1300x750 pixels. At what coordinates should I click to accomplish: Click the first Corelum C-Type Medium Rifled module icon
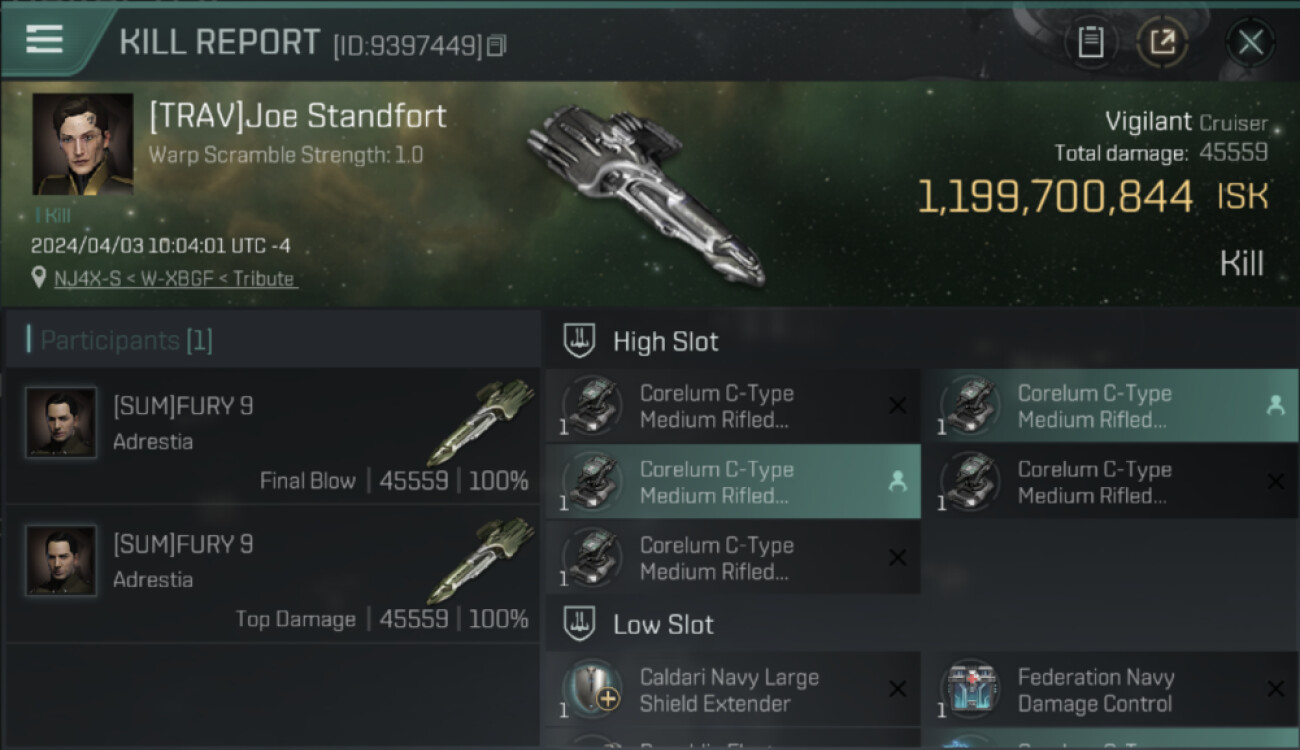click(x=592, y=406)
